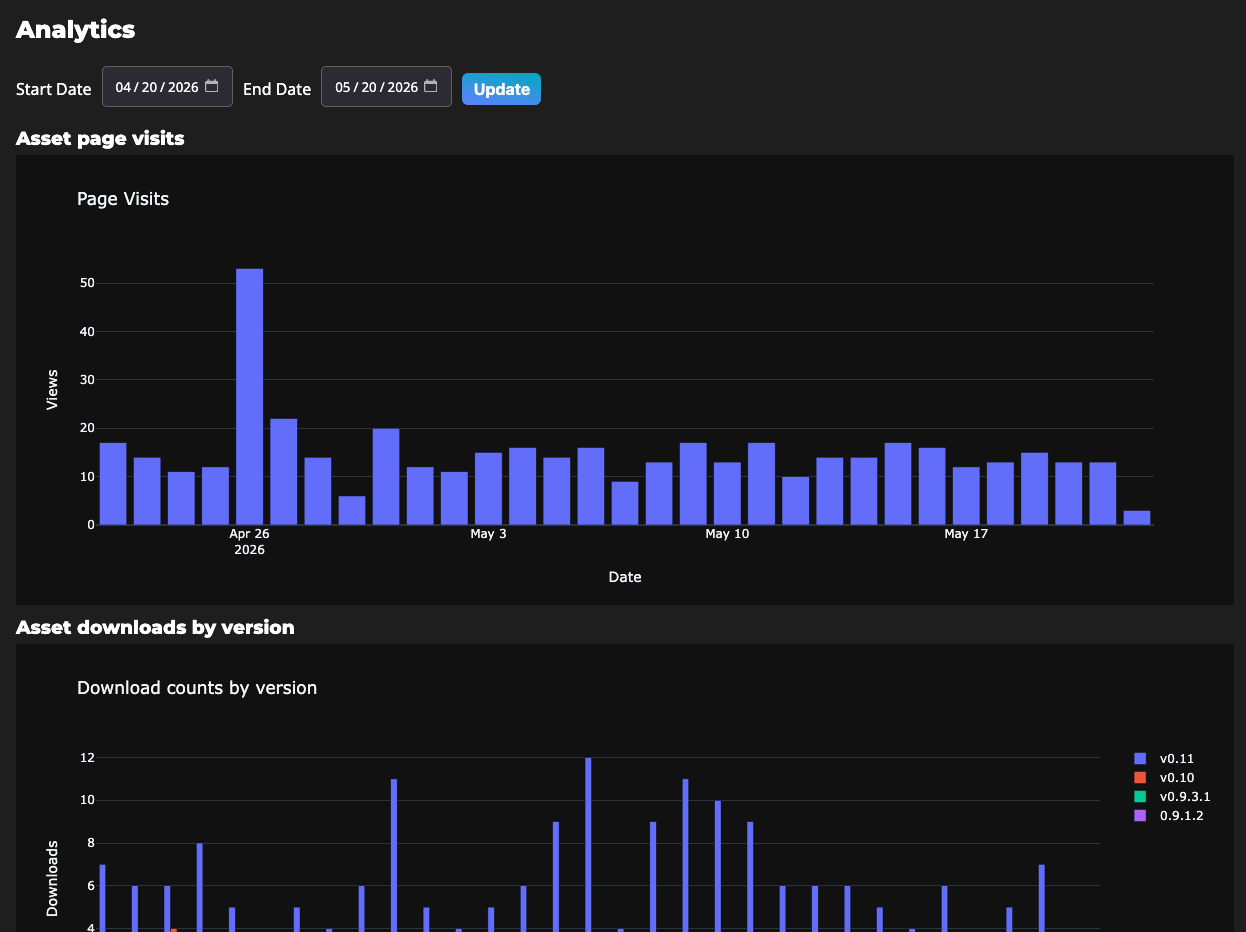
Task: Click the Downloads y-axis title
Action: click(x=52, y=879)
